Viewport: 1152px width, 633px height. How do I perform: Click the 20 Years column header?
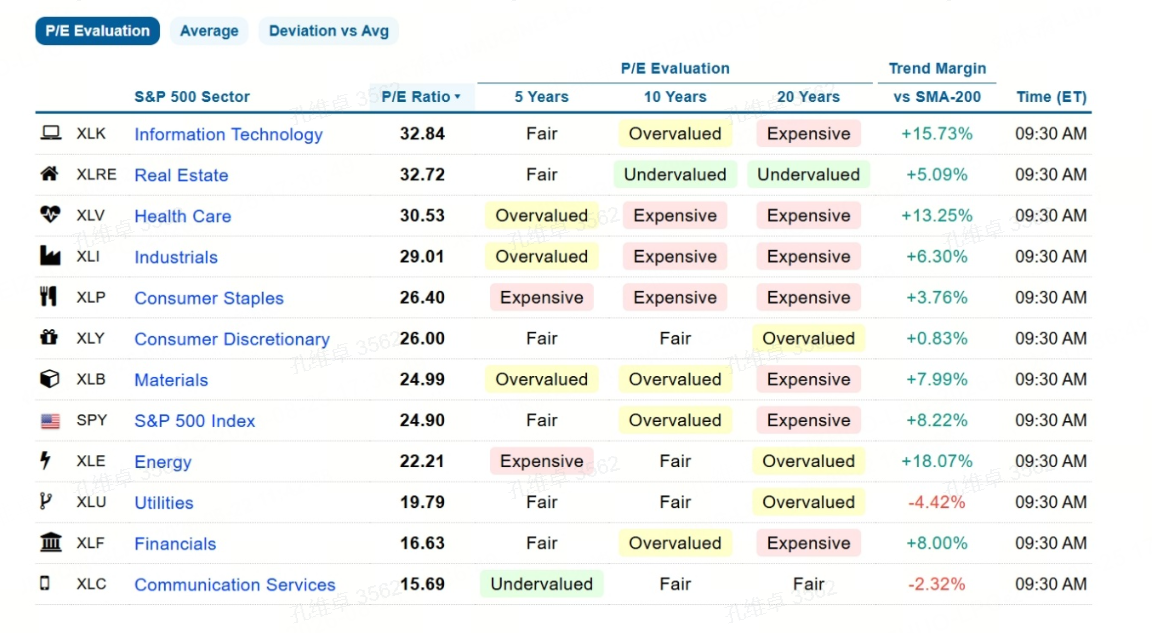pos(808,97)
